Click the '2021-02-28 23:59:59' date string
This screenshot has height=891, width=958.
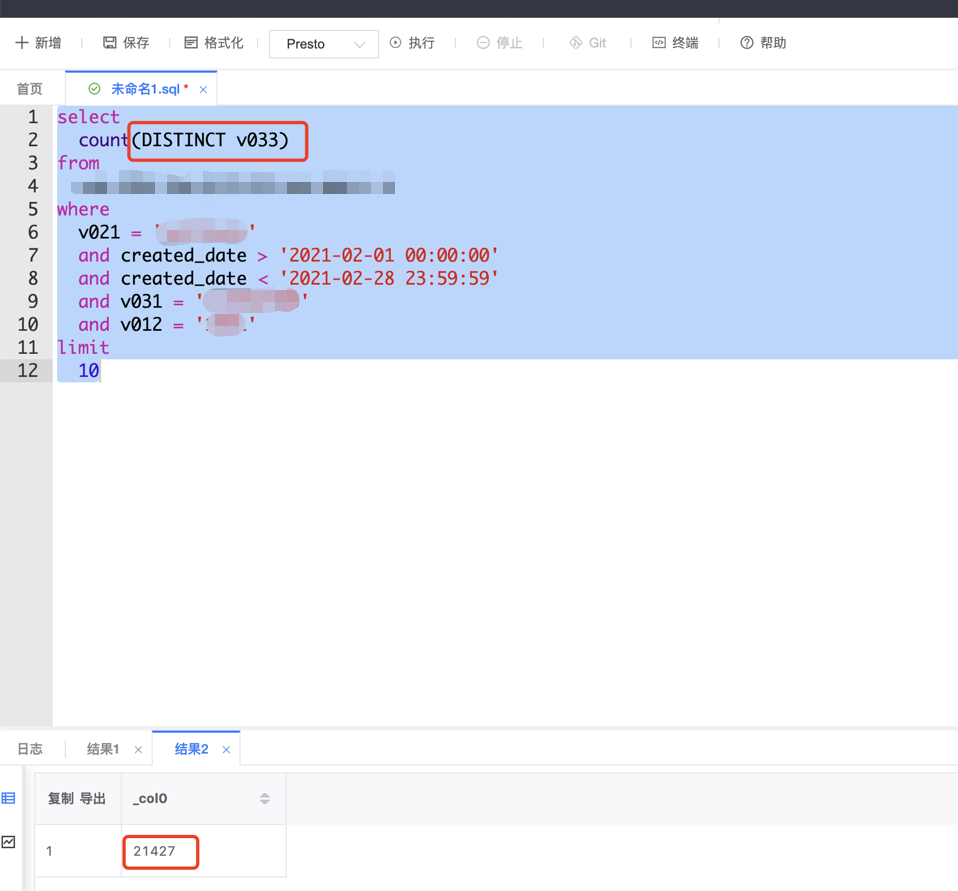[389, 279]
